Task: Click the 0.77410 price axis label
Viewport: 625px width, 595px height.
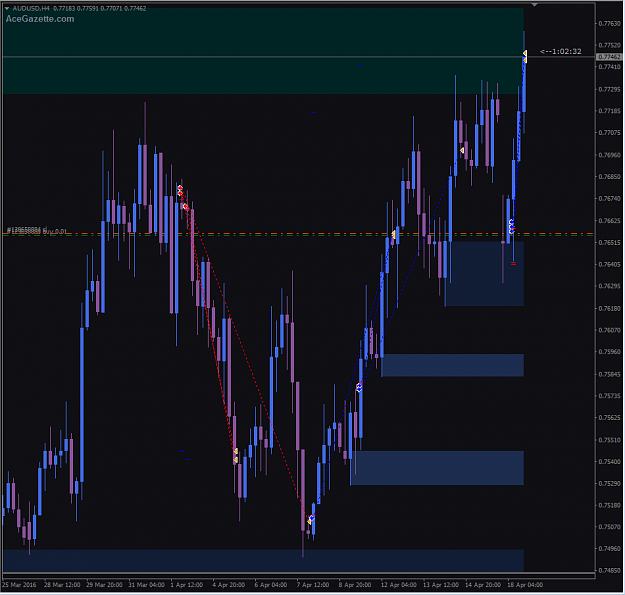Action: coord(609,67)
